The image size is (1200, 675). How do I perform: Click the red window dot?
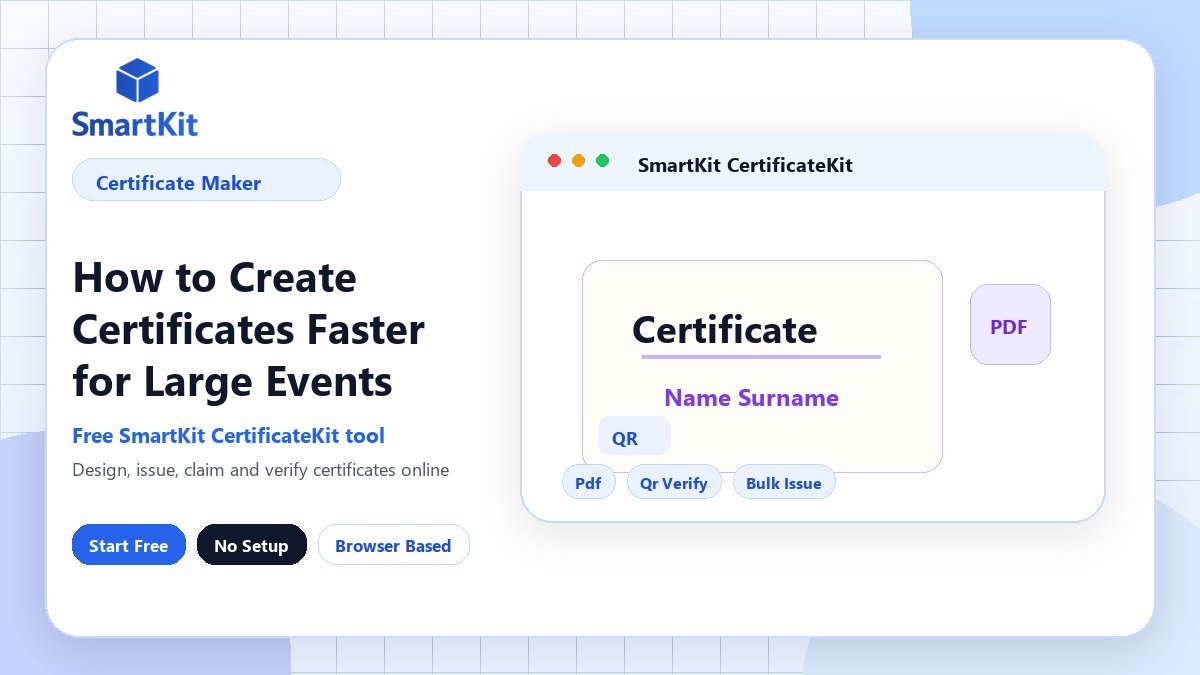[555, 161]
